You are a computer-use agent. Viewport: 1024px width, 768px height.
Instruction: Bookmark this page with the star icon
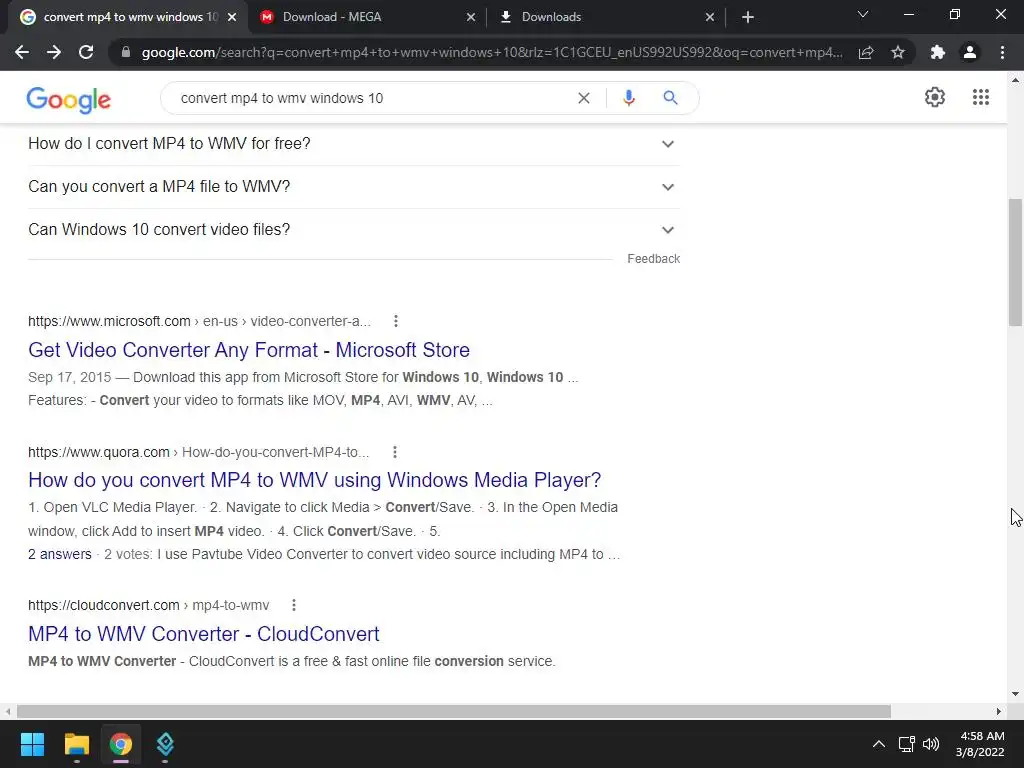898,52
